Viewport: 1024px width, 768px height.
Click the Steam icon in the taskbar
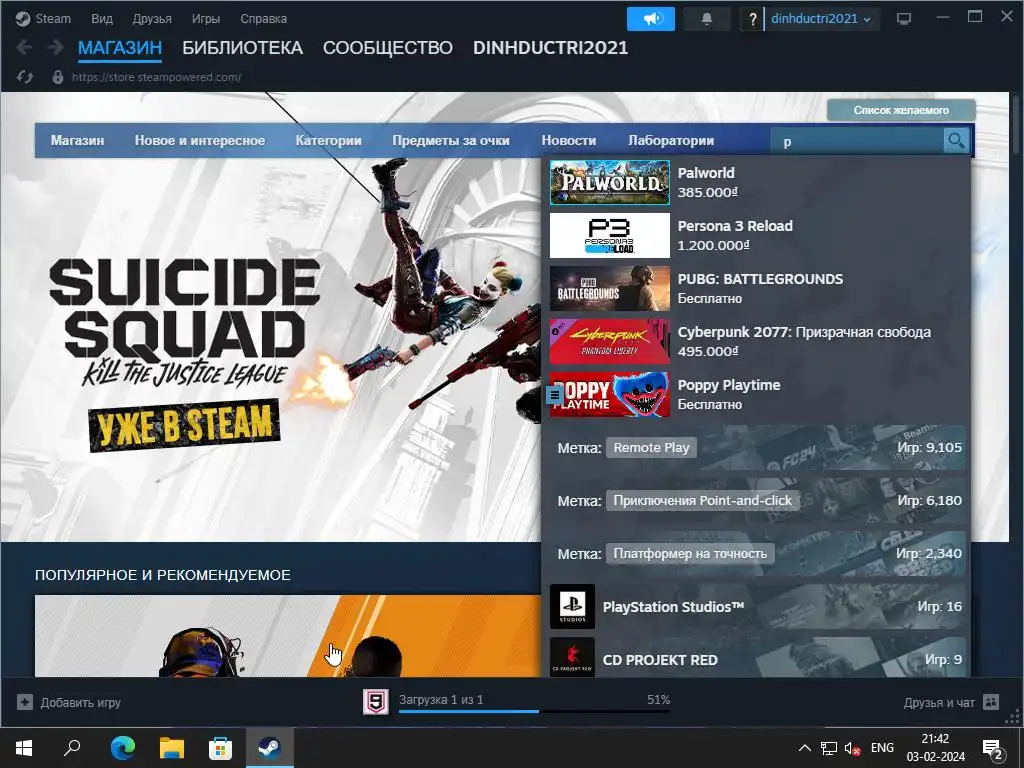(x=269, y=748)
